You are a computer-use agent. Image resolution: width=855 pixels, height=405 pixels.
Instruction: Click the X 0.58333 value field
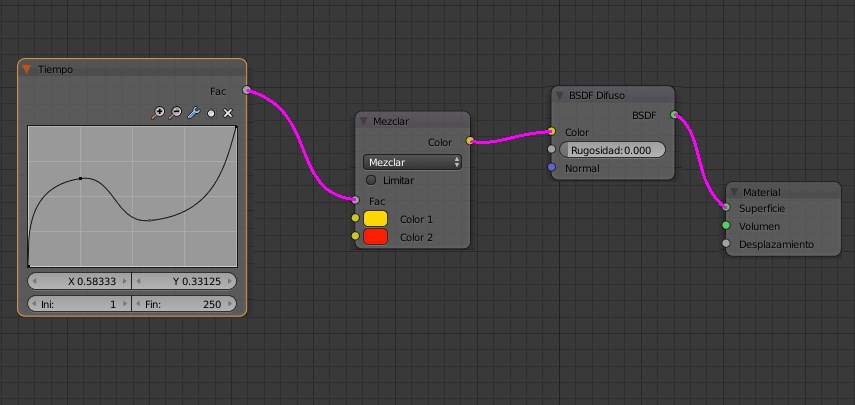pyautogui.click(x=80, y=281)
